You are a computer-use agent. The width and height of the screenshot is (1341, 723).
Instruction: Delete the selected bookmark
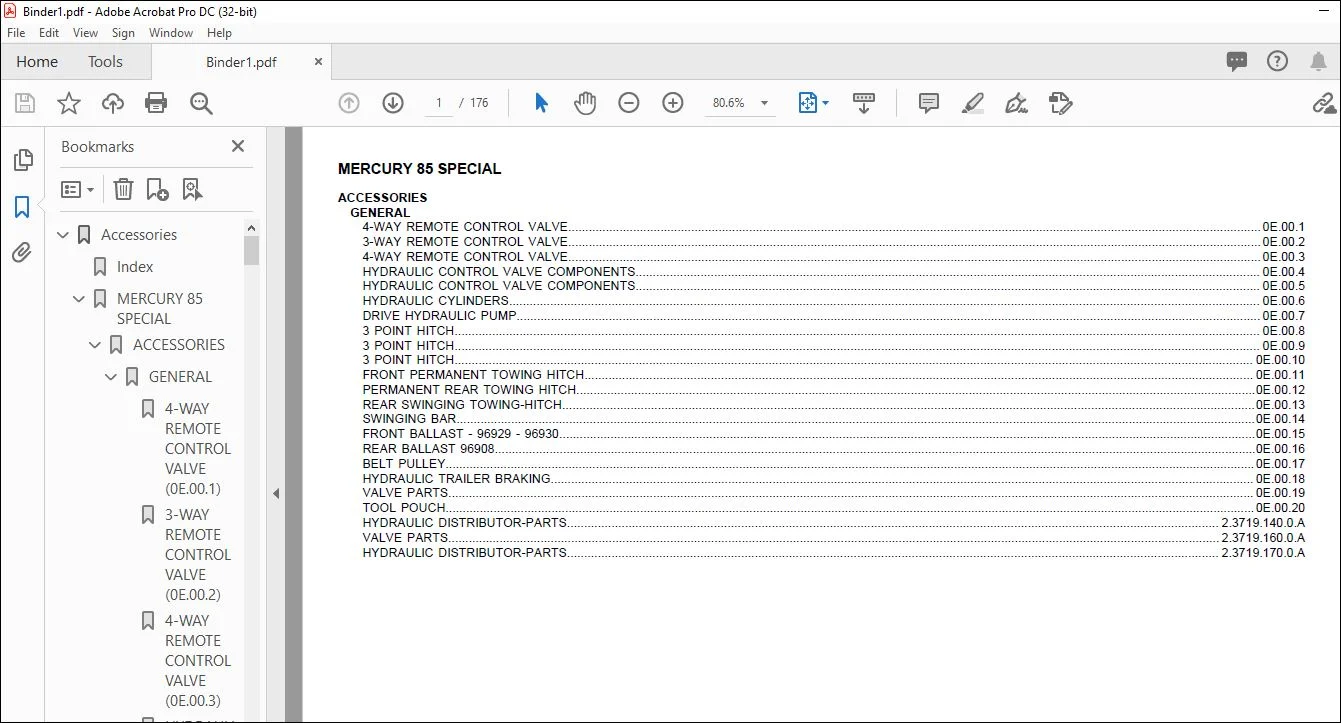coord(123,189)
